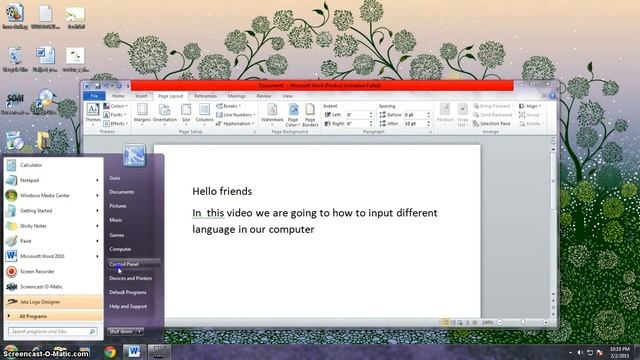
Task: Open the Shut down options arrow
Action: coord(140,331)
